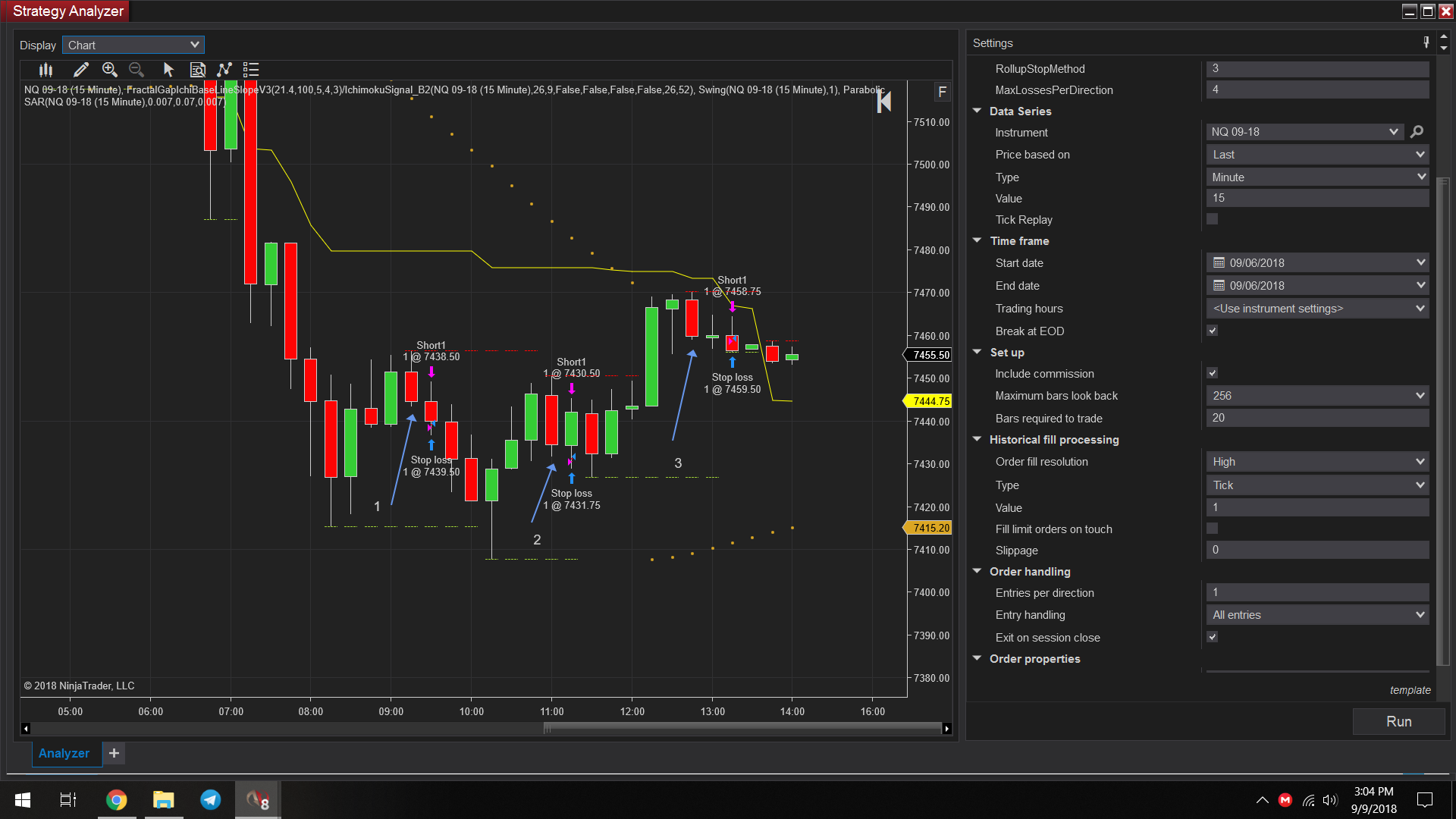1456x819 pixels.
Task: Enable the Tick Replay checkbox
Action: pos(1212,219)
